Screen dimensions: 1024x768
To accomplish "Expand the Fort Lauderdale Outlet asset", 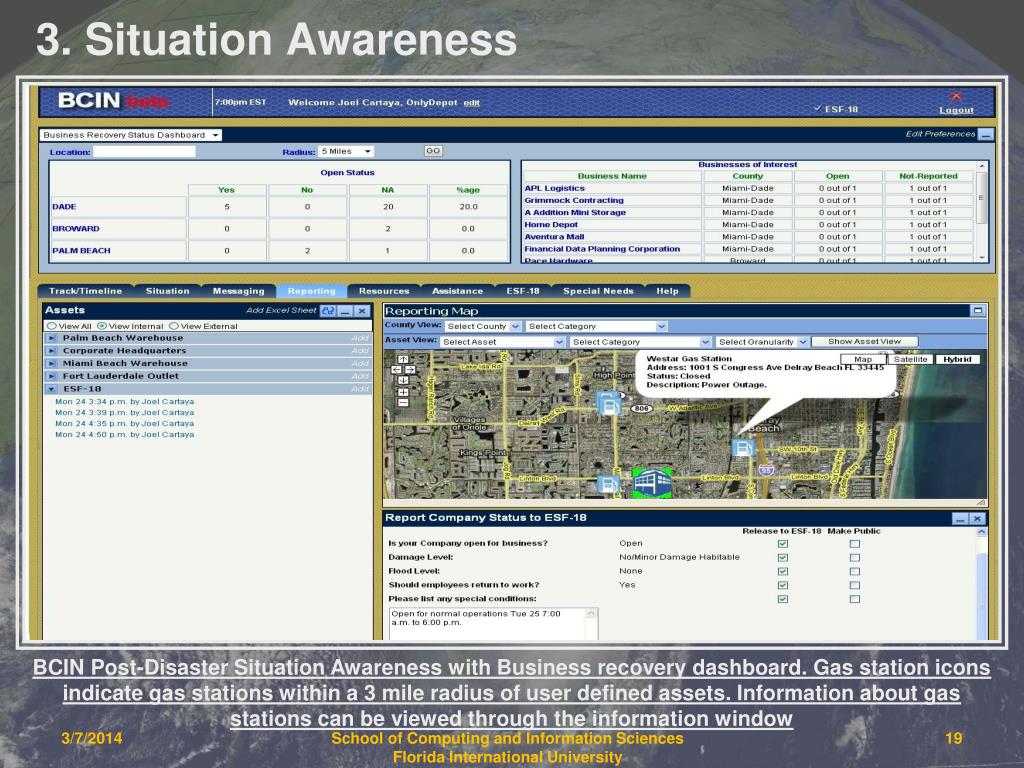I will point(52,376).
